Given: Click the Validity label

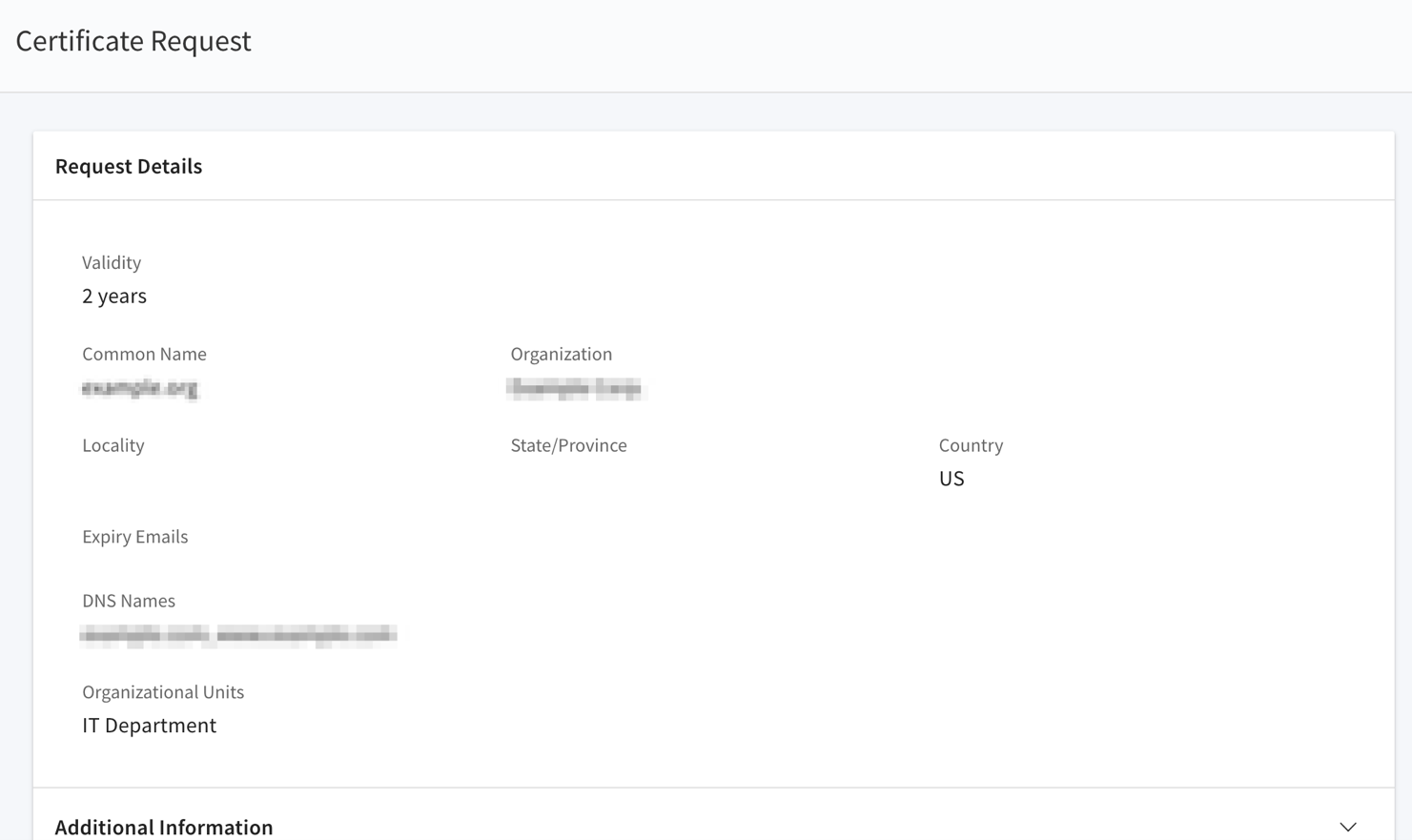Looking at the screenshot, I should point(112,262).
